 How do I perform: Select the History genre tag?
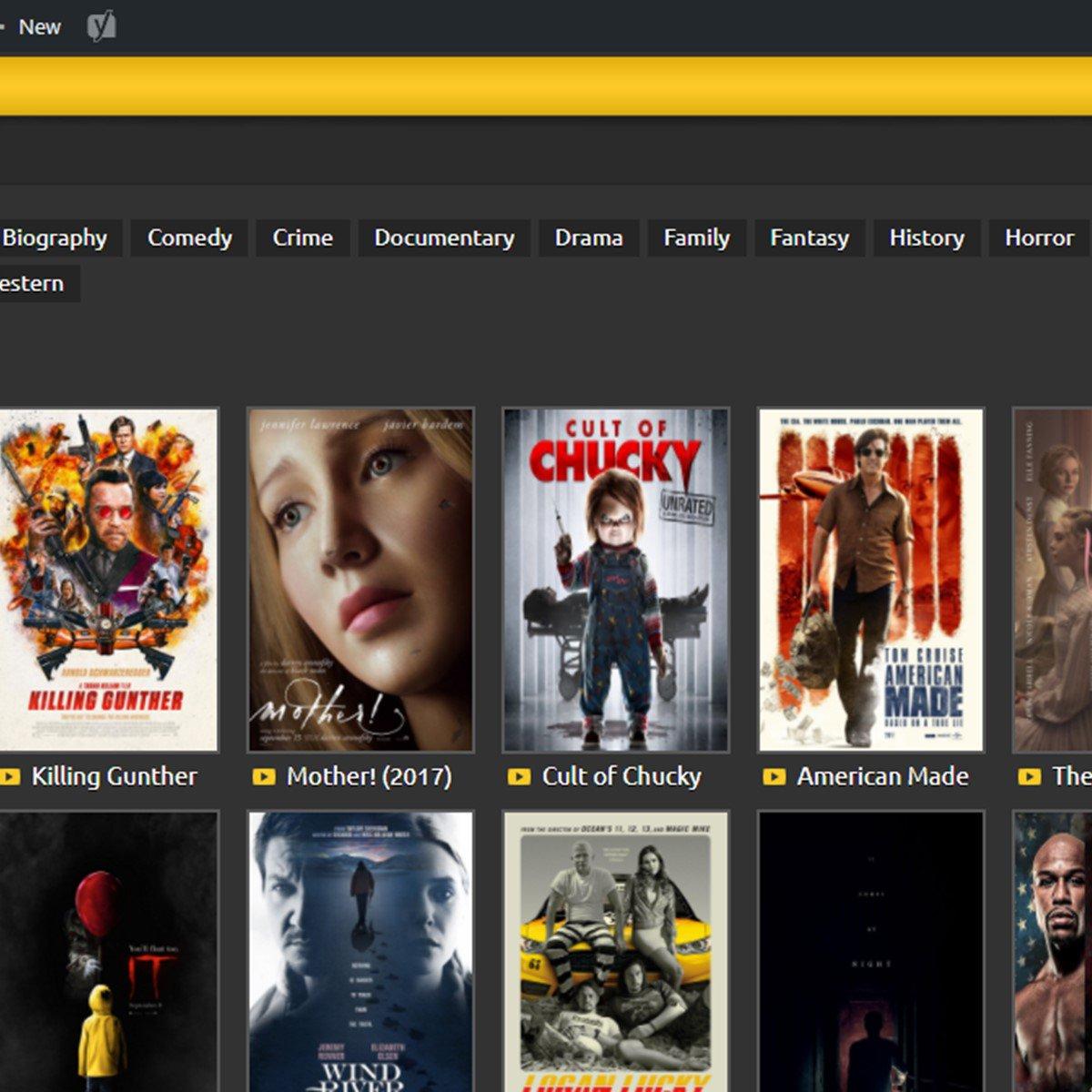click(x=926, y=238)
